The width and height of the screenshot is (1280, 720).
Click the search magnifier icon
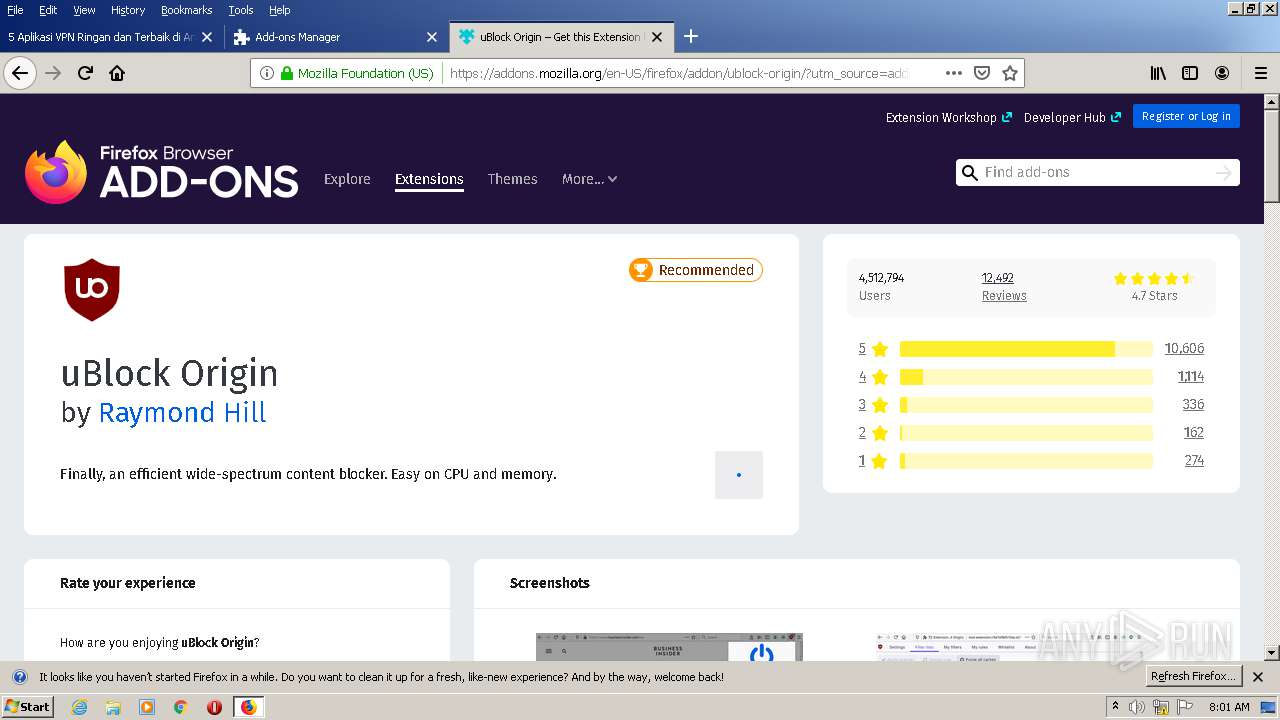pos(969,173)
